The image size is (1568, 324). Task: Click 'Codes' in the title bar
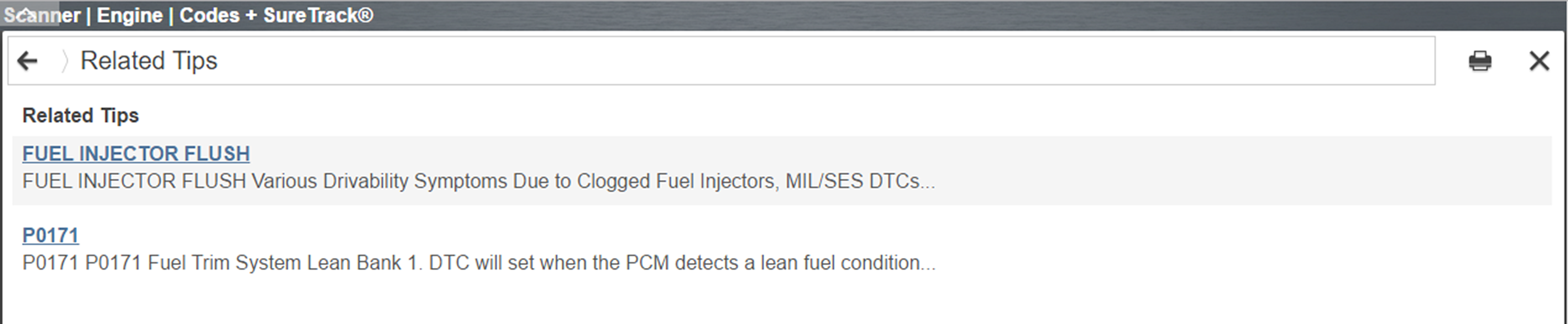coord(210,15)
